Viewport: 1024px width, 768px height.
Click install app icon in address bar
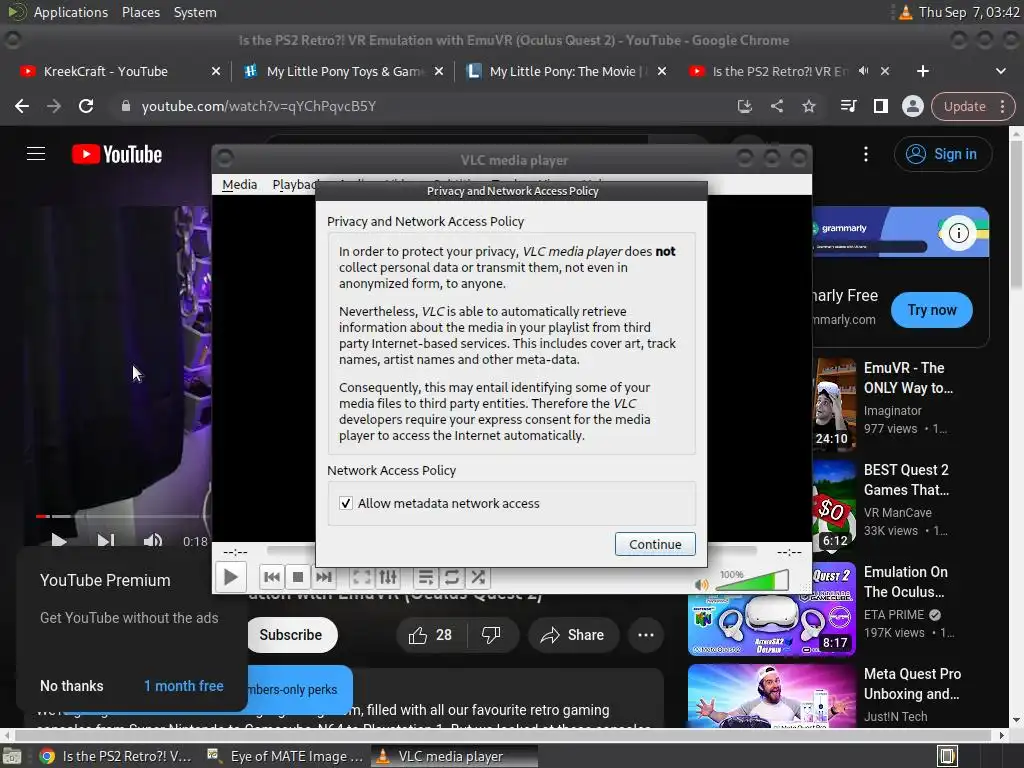744,106
